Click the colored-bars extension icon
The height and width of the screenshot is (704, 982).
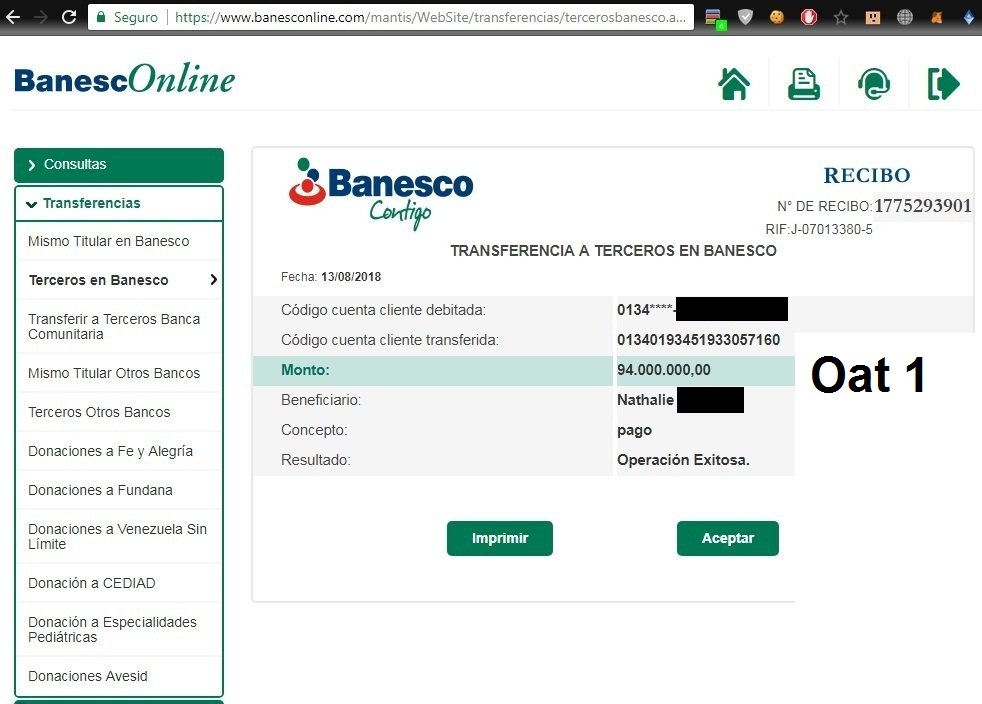[714, 18]
